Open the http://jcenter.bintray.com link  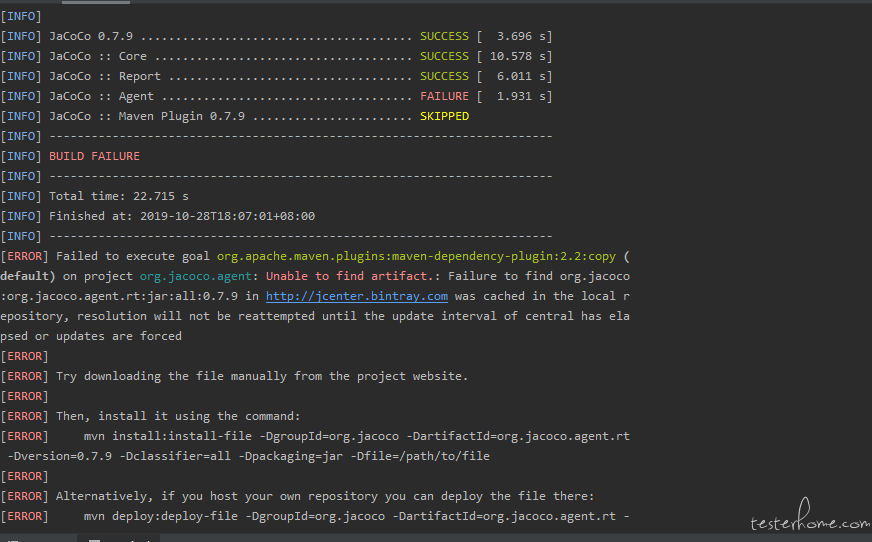click(356, 296)
